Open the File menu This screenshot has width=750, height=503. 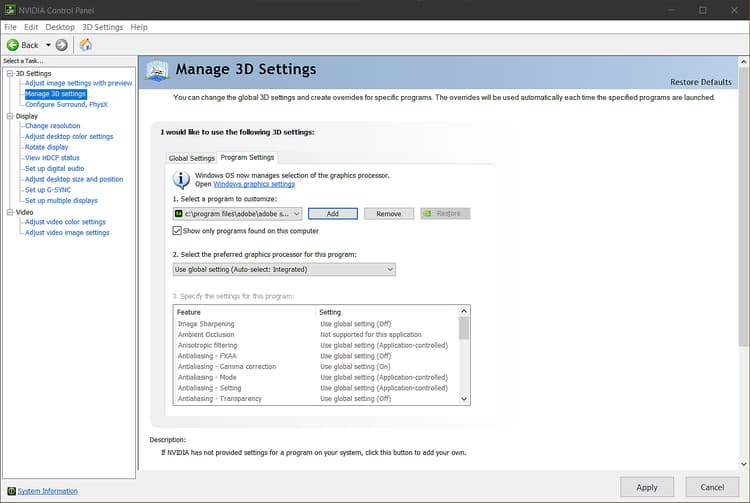pyautogui.click(x=10, y=27)
